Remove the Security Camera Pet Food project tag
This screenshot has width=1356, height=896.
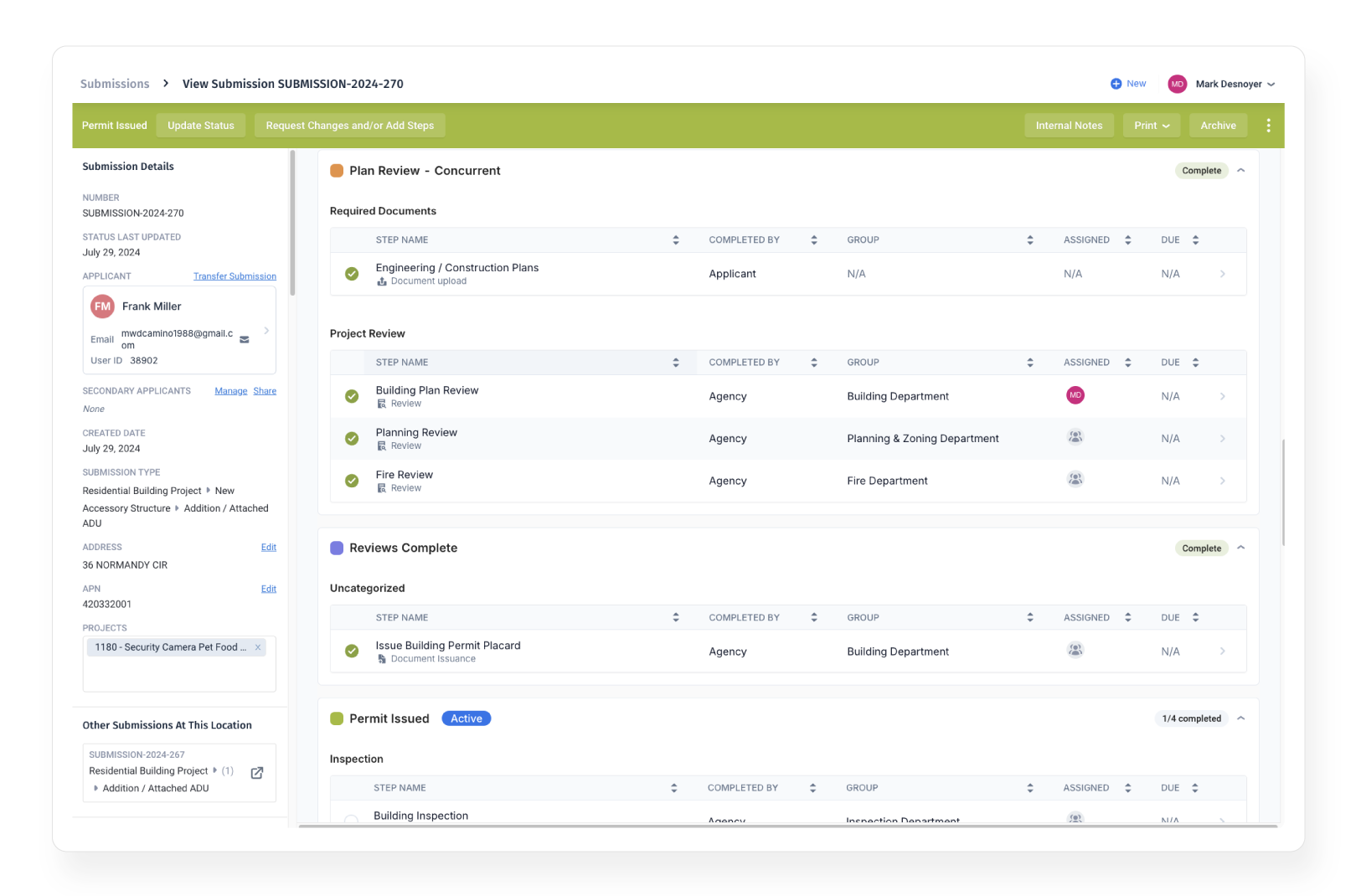258,647
